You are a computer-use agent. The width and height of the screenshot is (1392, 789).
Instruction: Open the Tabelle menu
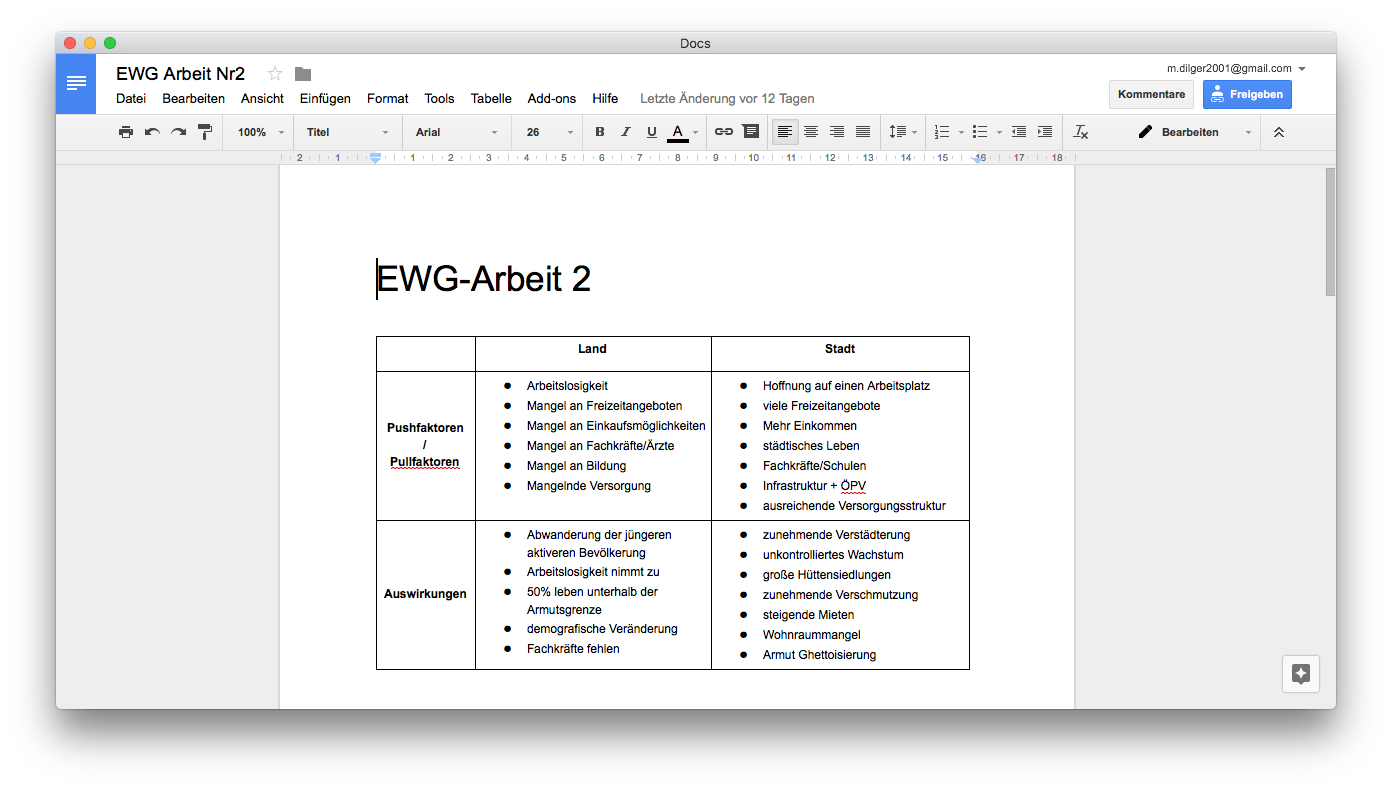click(490, 98)
